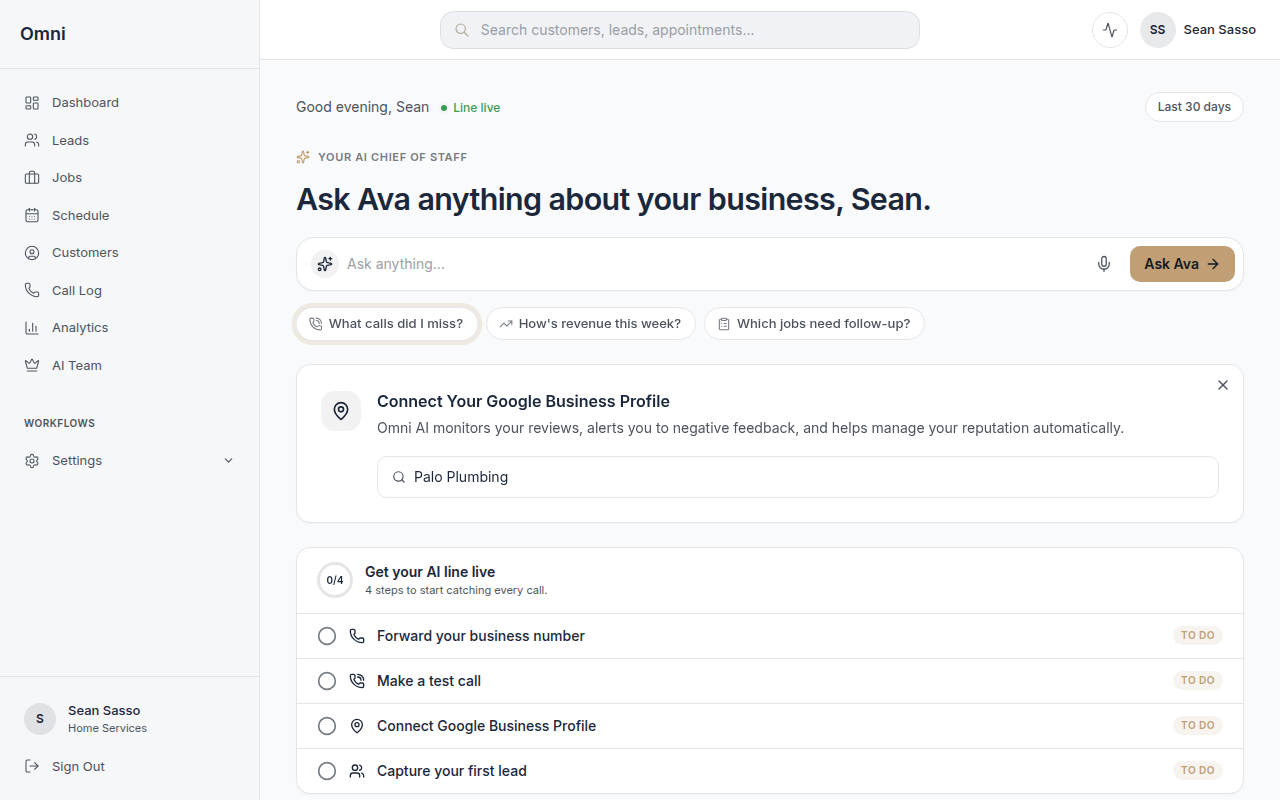
Task: Click the Call Log phone icon in the sidebar
Action: coord(32,291)
